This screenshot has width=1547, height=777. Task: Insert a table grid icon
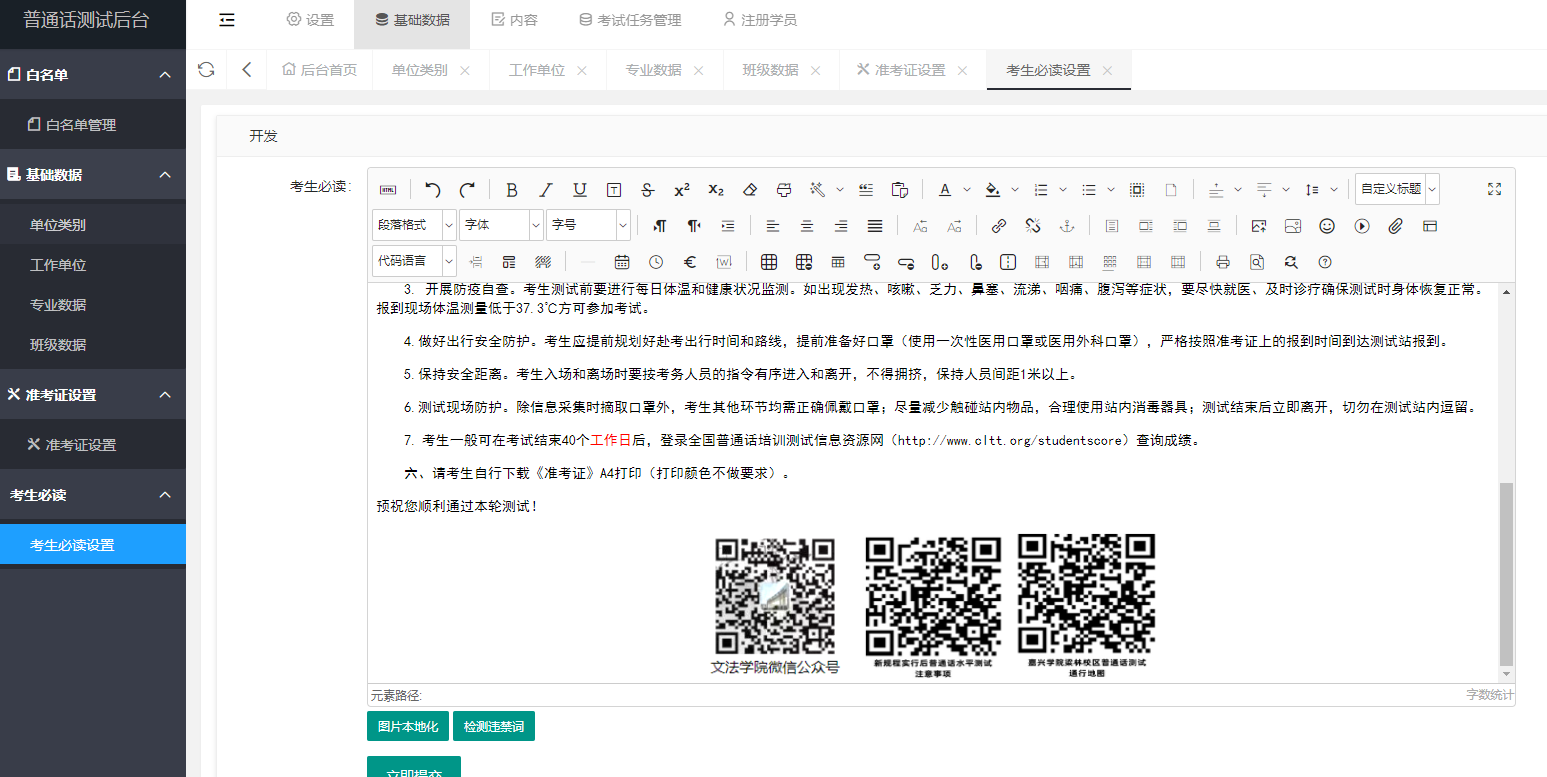tap(769, 262)
